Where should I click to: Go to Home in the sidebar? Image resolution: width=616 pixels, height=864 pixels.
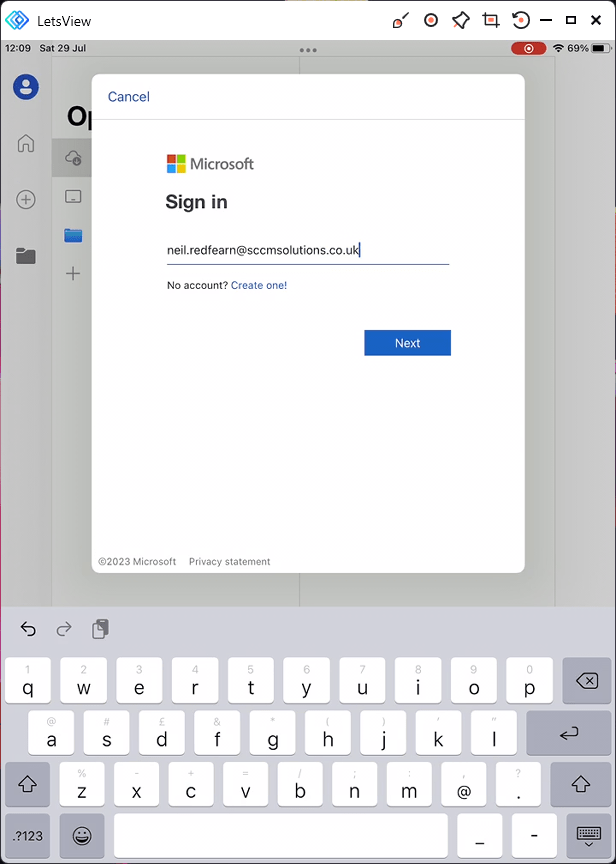[x=26, y=144]
